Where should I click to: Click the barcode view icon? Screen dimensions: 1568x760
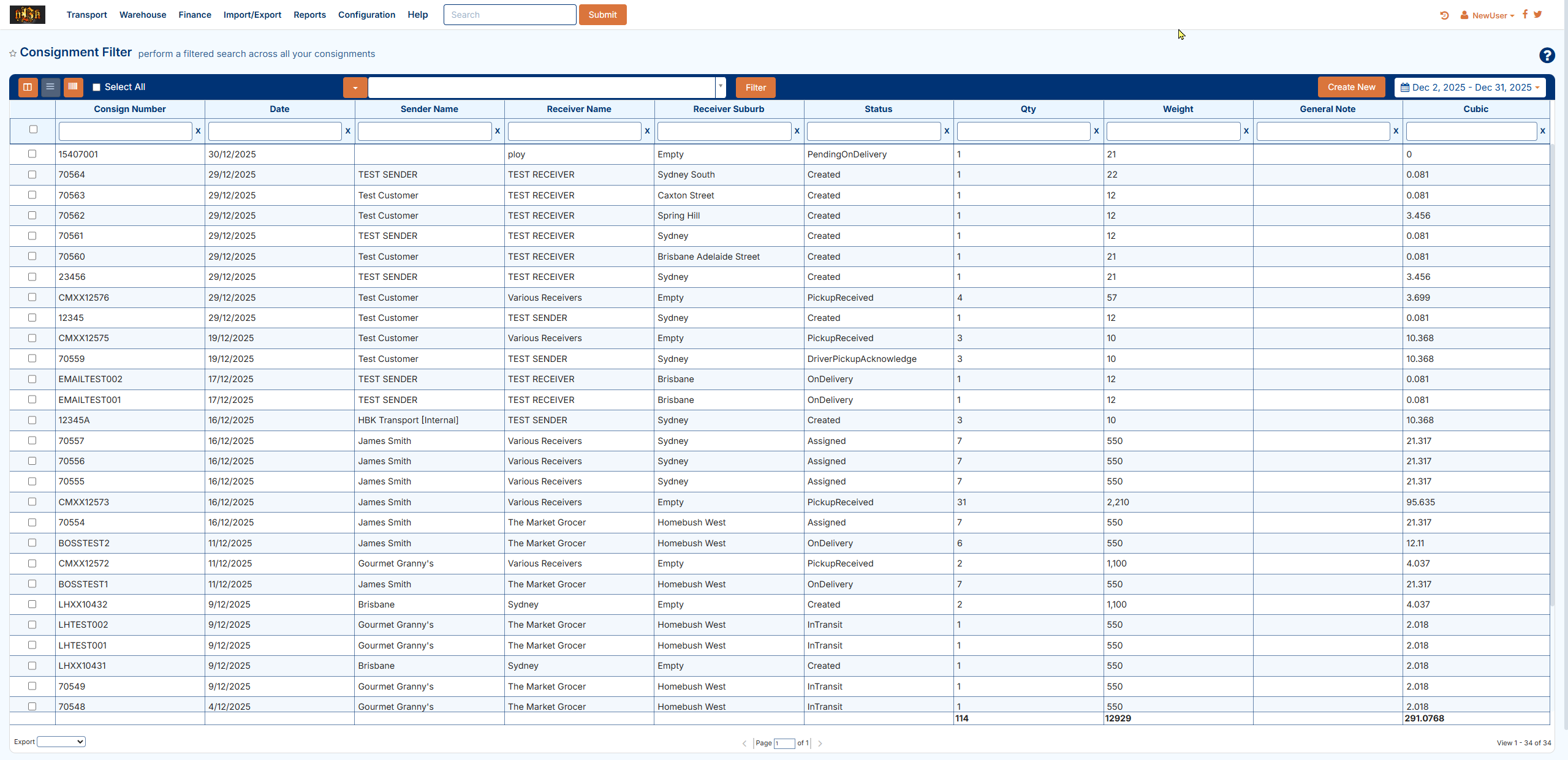click(73, 87)
